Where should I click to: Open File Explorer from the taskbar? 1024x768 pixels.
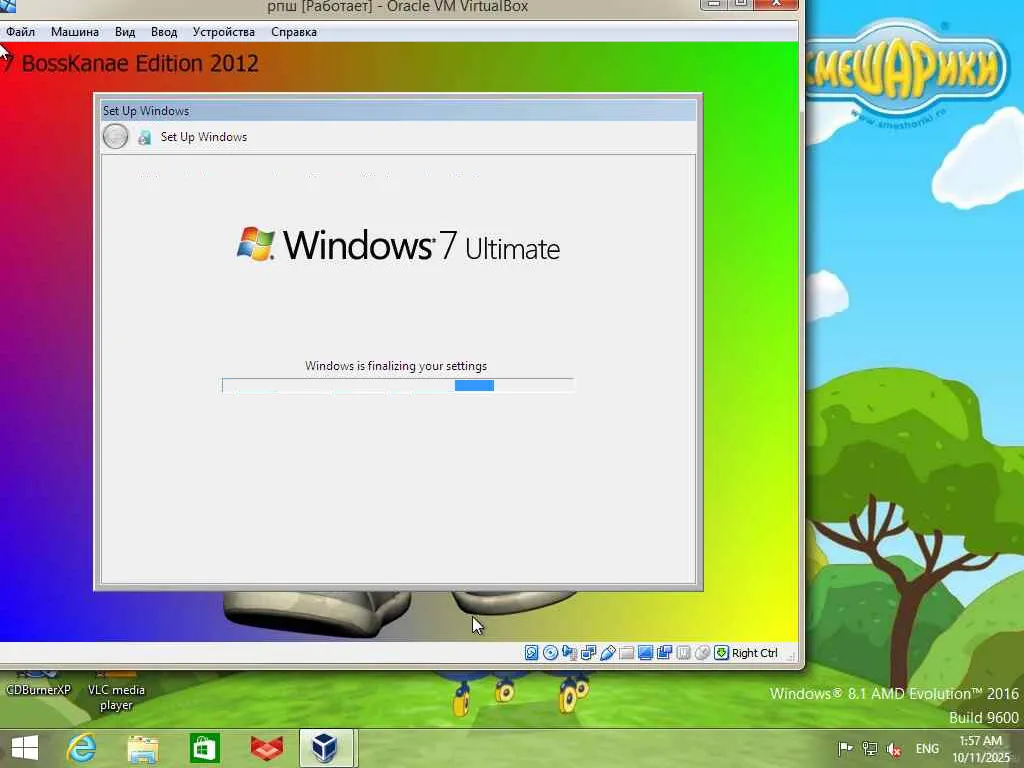(x=143, y=748)
